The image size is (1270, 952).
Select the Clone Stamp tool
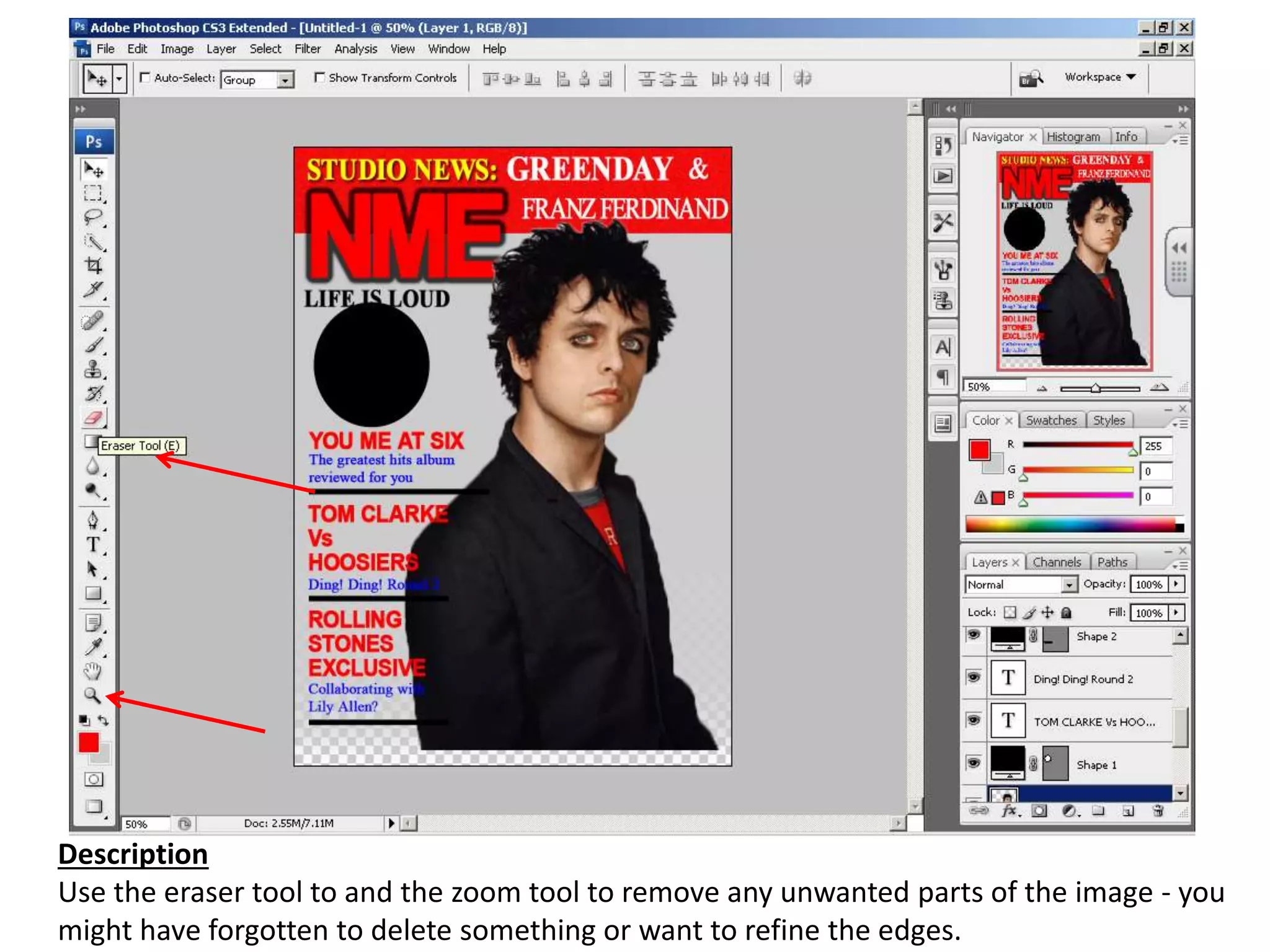point(93,370)
